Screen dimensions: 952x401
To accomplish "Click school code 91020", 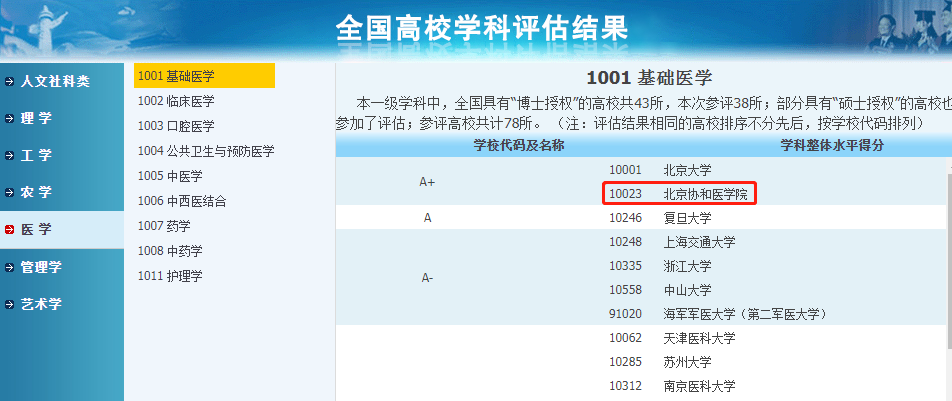I will click(625, 314).
